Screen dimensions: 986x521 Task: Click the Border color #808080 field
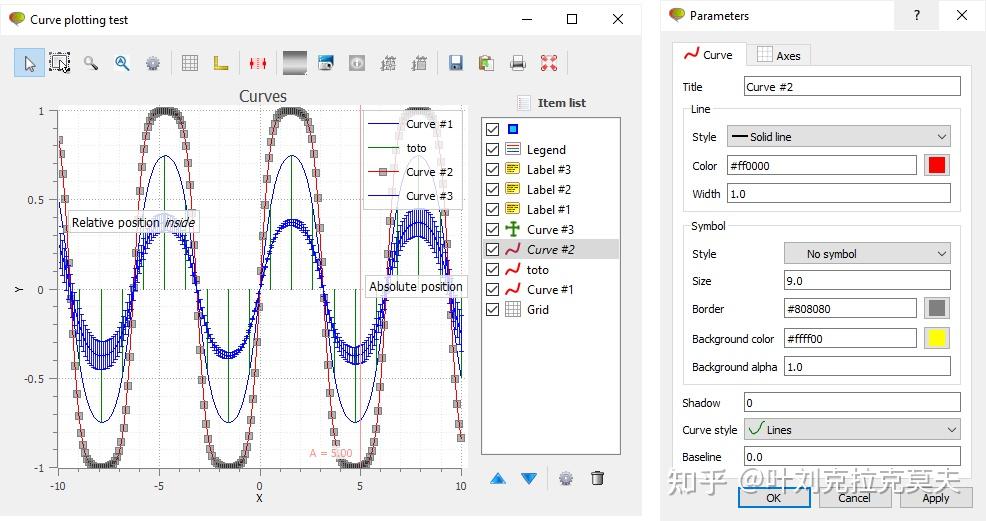click(850, 309)
